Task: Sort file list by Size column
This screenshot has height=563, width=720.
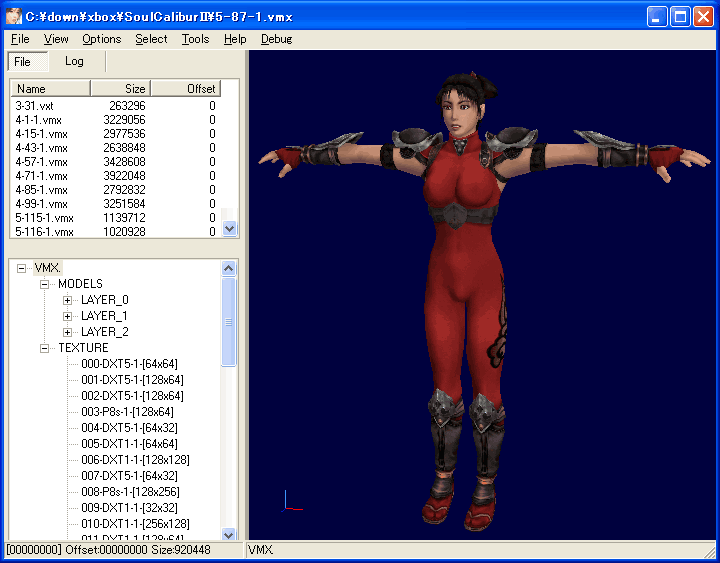Action: (121, 88)
